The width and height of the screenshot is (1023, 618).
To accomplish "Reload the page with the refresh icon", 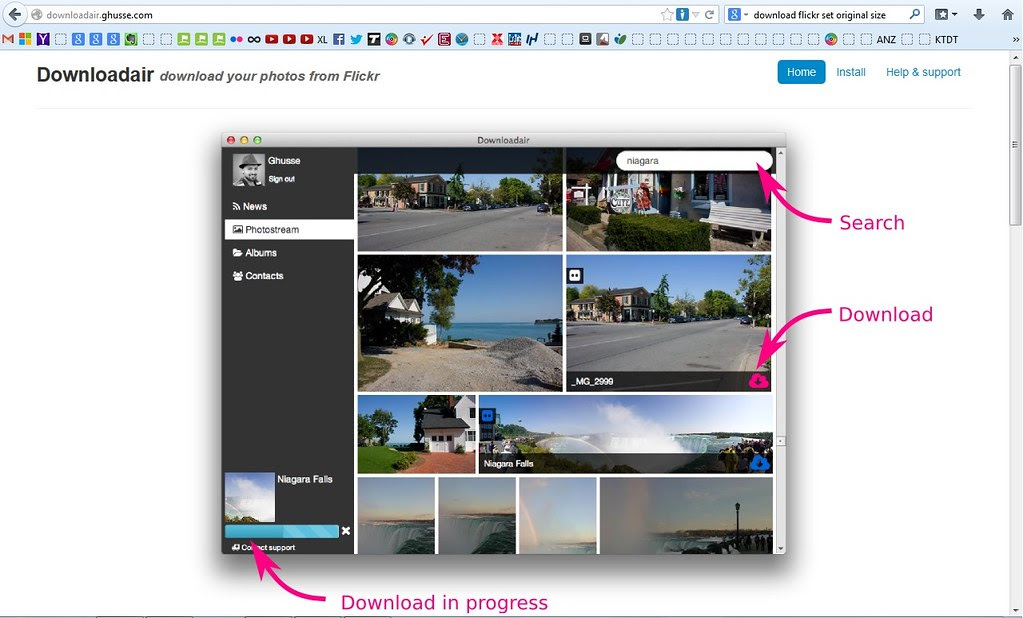I will 709,14.
